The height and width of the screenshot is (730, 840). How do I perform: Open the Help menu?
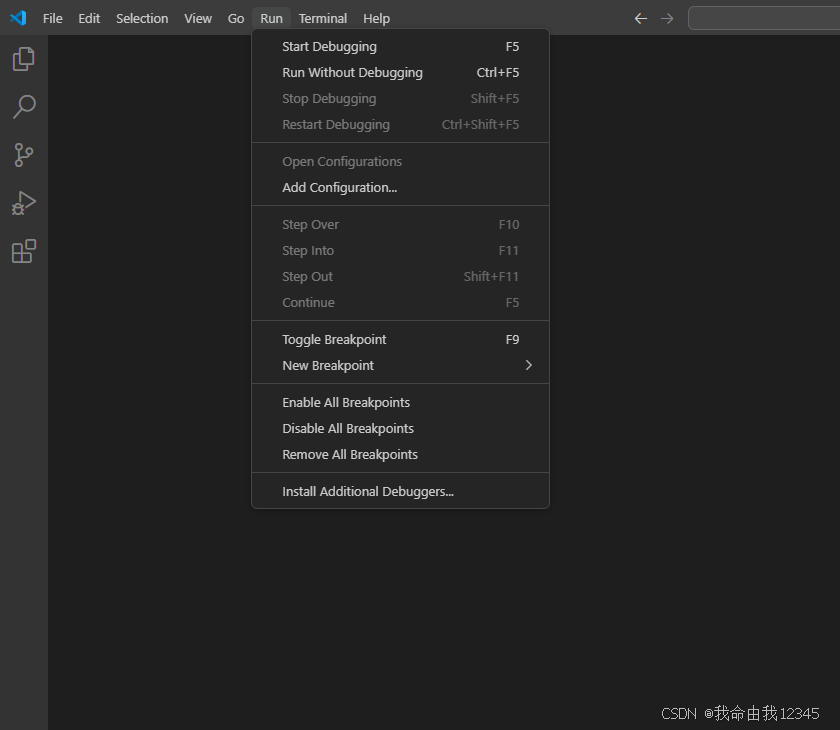376,18
